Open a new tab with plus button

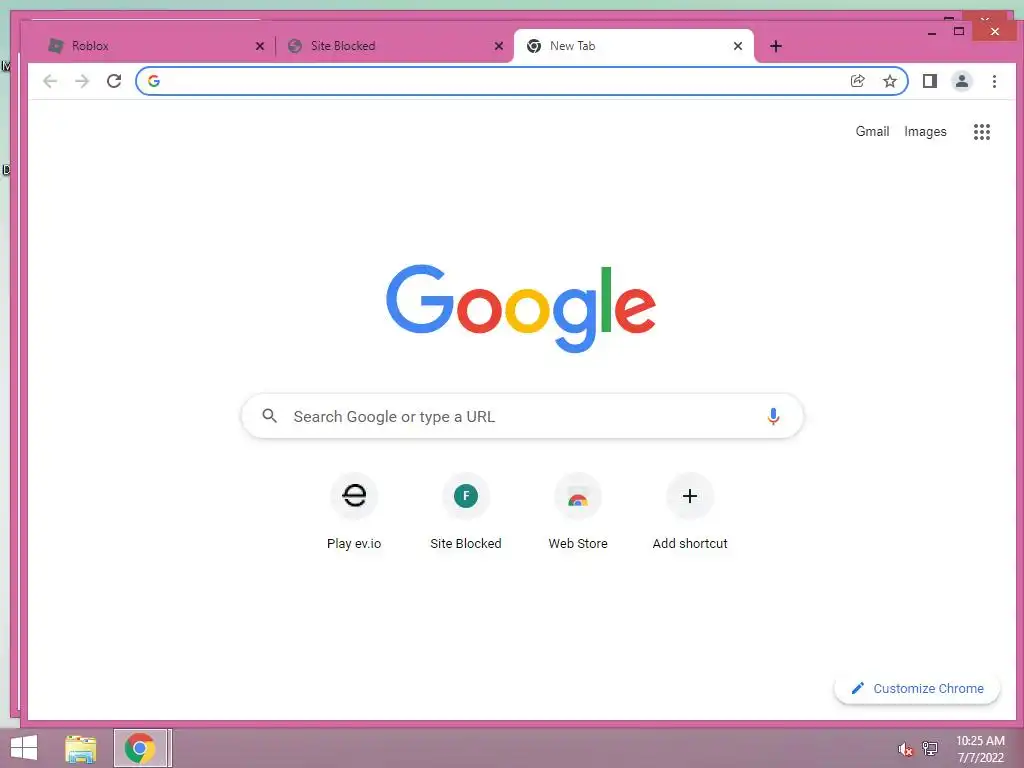pos(775,46)
